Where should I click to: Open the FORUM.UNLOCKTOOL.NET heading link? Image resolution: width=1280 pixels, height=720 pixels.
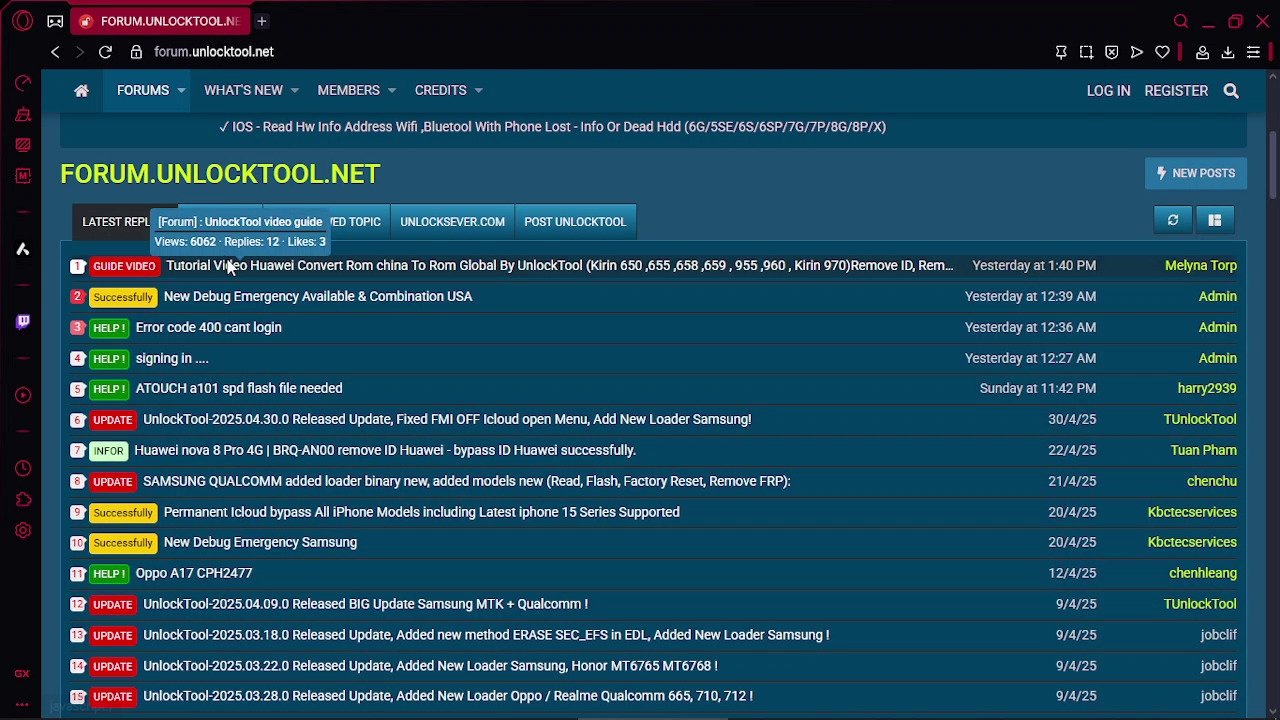click(x=220, y=174)
